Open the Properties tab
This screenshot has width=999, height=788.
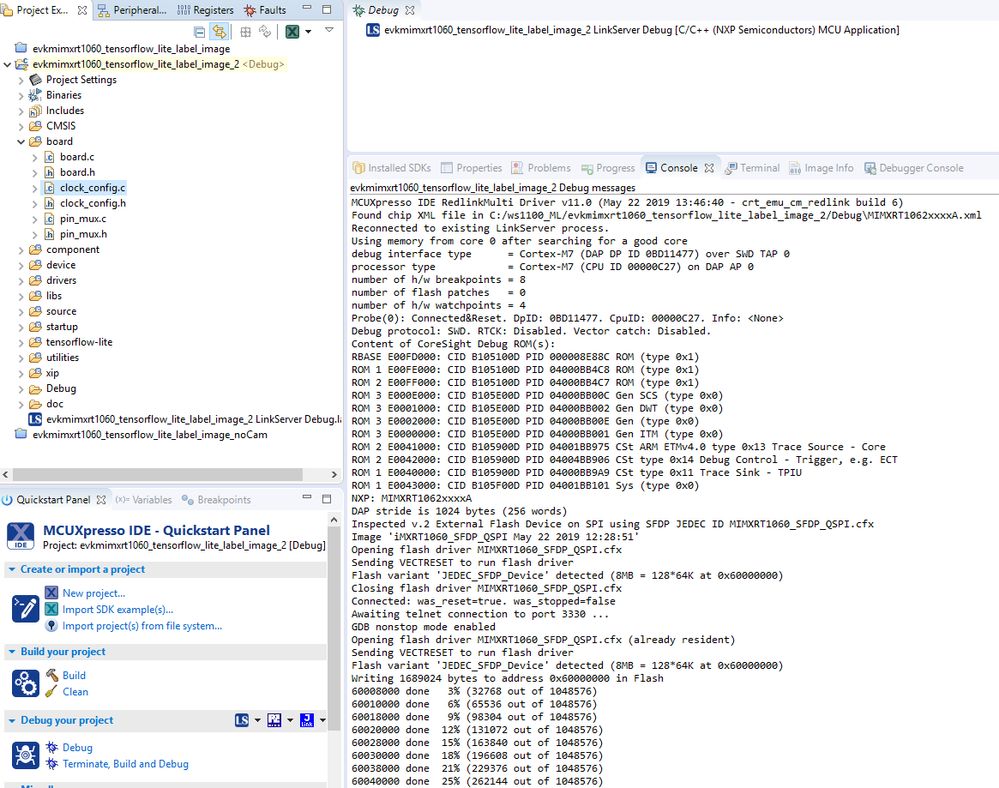(471, 168)
